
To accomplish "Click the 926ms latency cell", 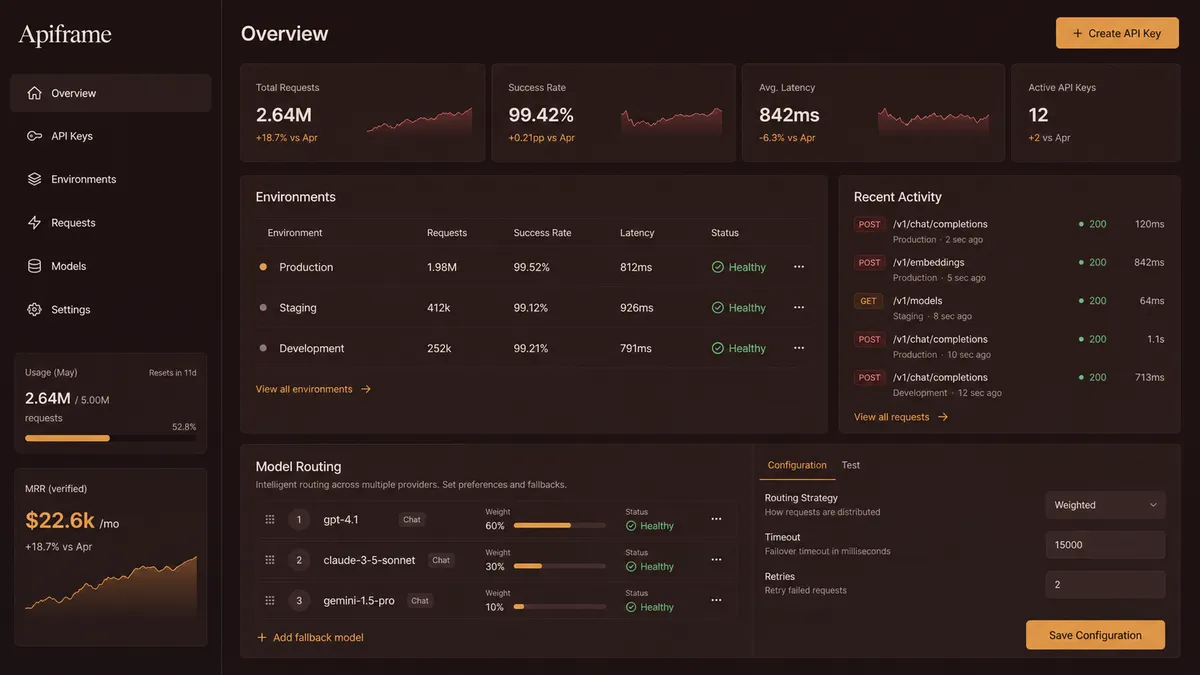I will pyautogui.click(x=636, y=308).
